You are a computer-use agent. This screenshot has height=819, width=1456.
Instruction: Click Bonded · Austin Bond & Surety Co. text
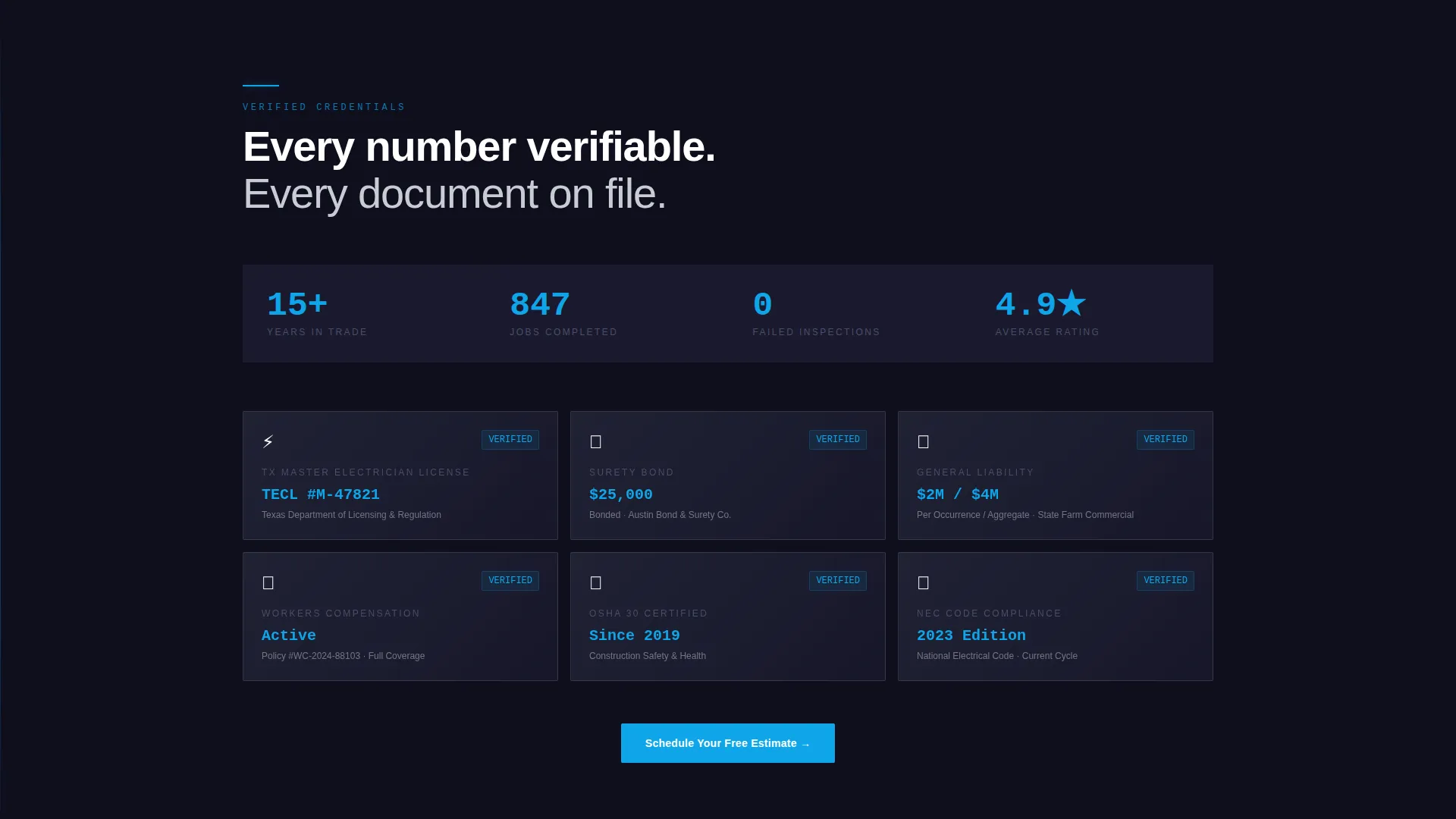pyautogui.click(x=660, y=515)
